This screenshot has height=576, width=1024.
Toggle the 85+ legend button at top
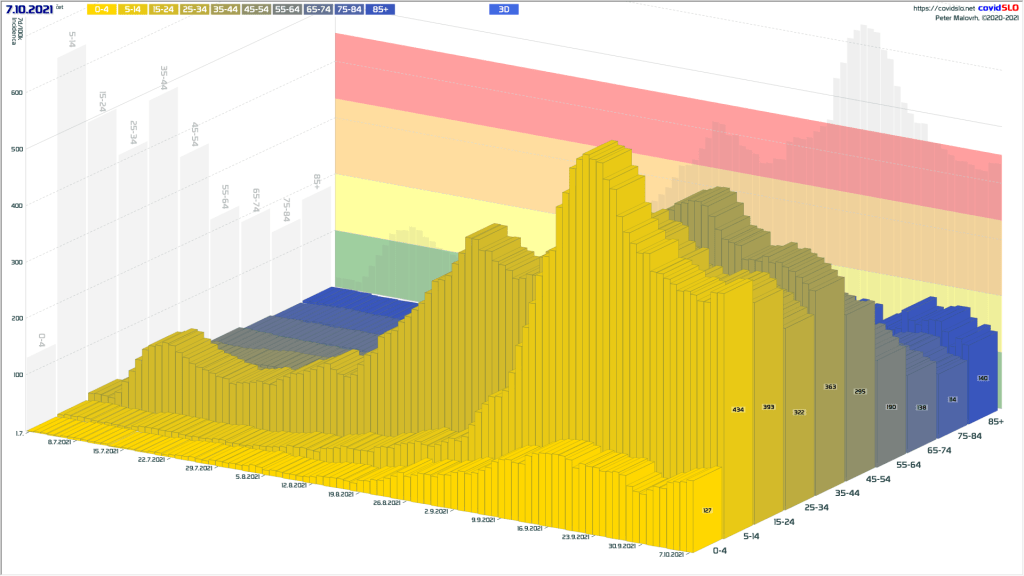pyautogui.click(x=380, y=9)
